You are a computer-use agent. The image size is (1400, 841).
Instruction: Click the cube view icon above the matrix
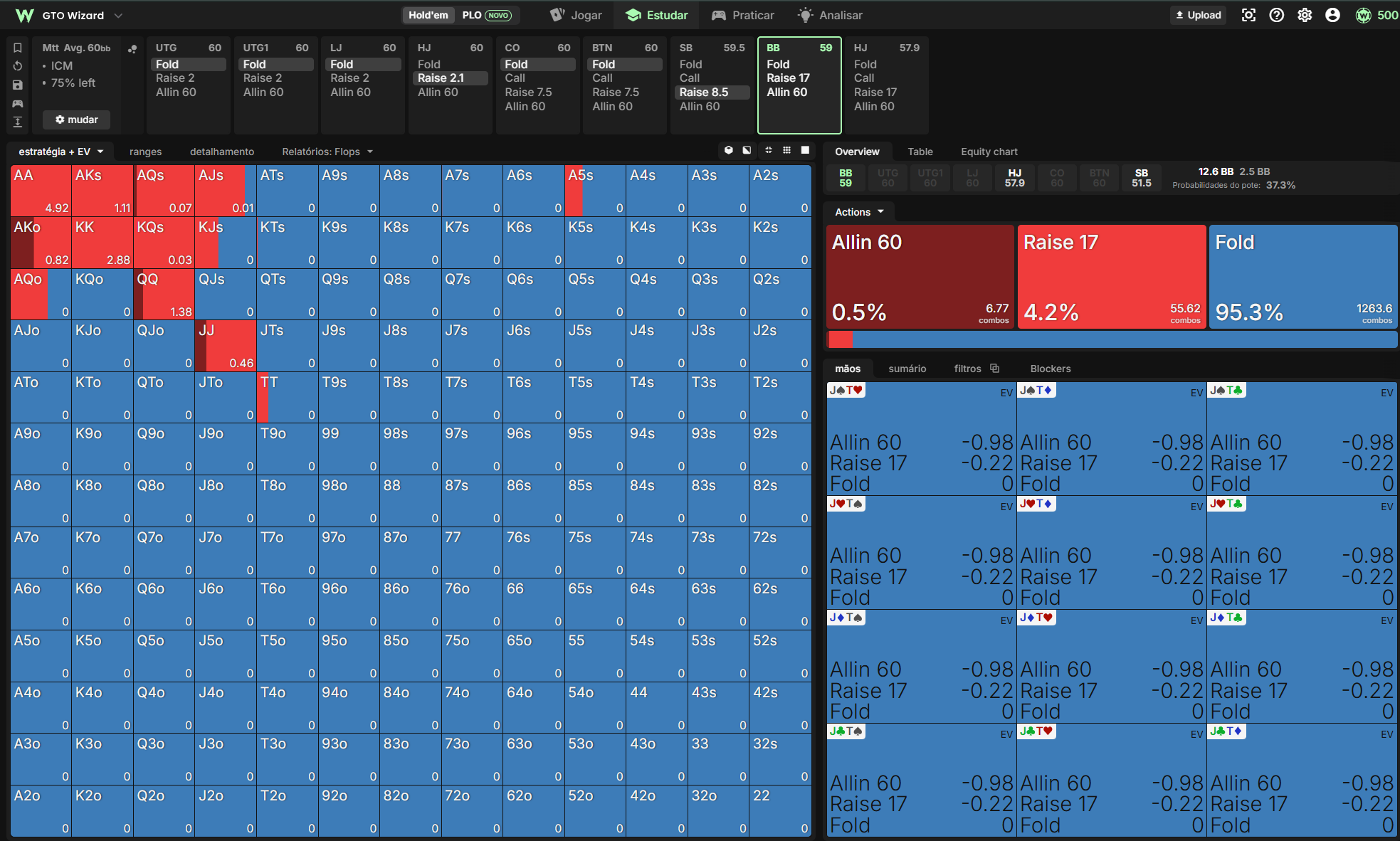(728, 150)
